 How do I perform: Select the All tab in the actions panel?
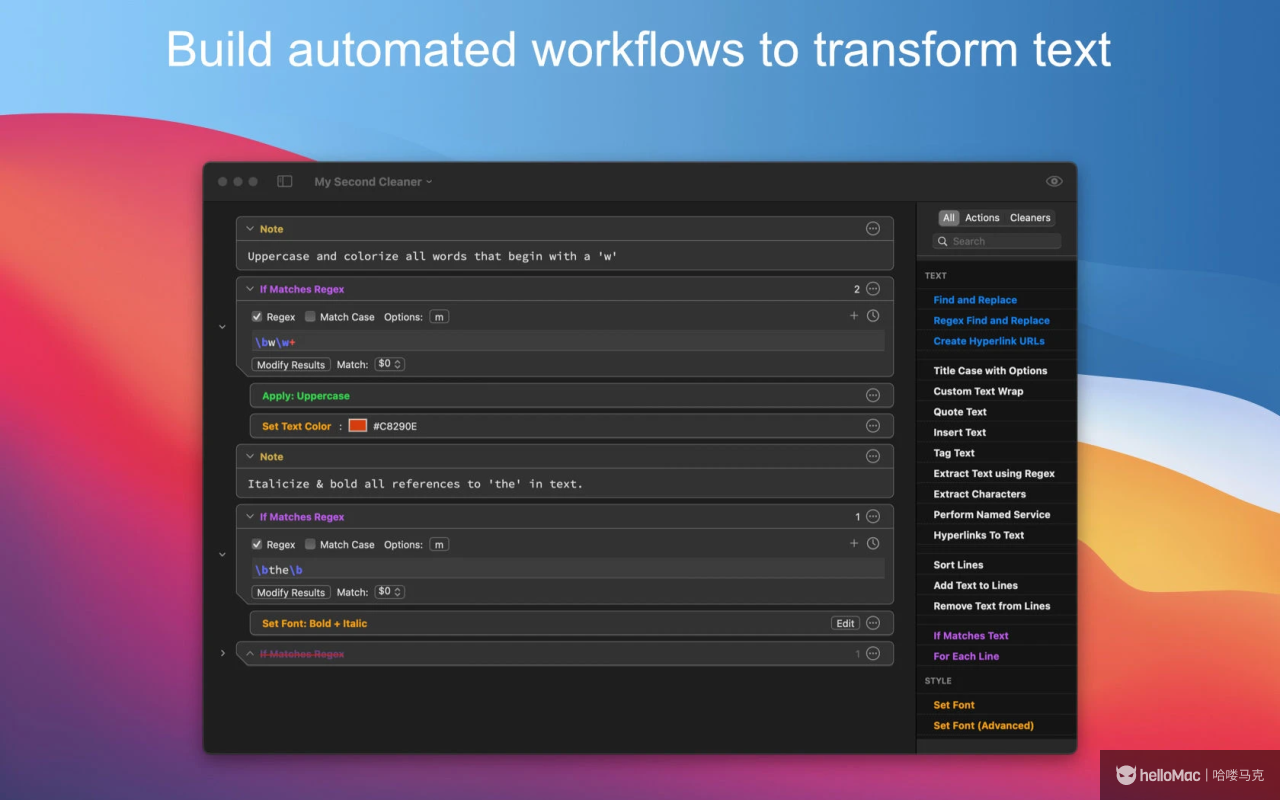[x=949, y=218]
